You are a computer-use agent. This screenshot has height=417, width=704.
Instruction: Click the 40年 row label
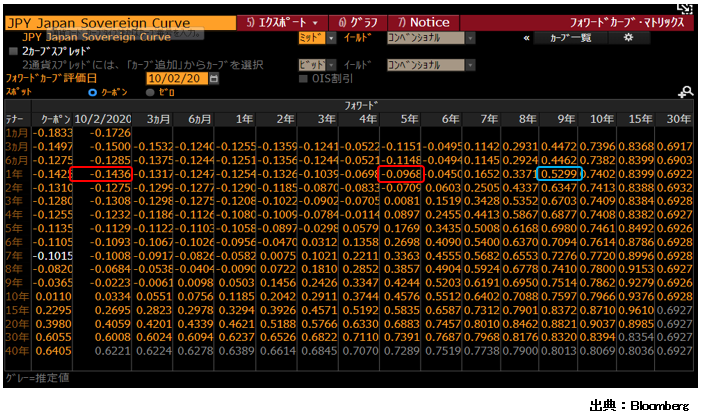[15, 351]
